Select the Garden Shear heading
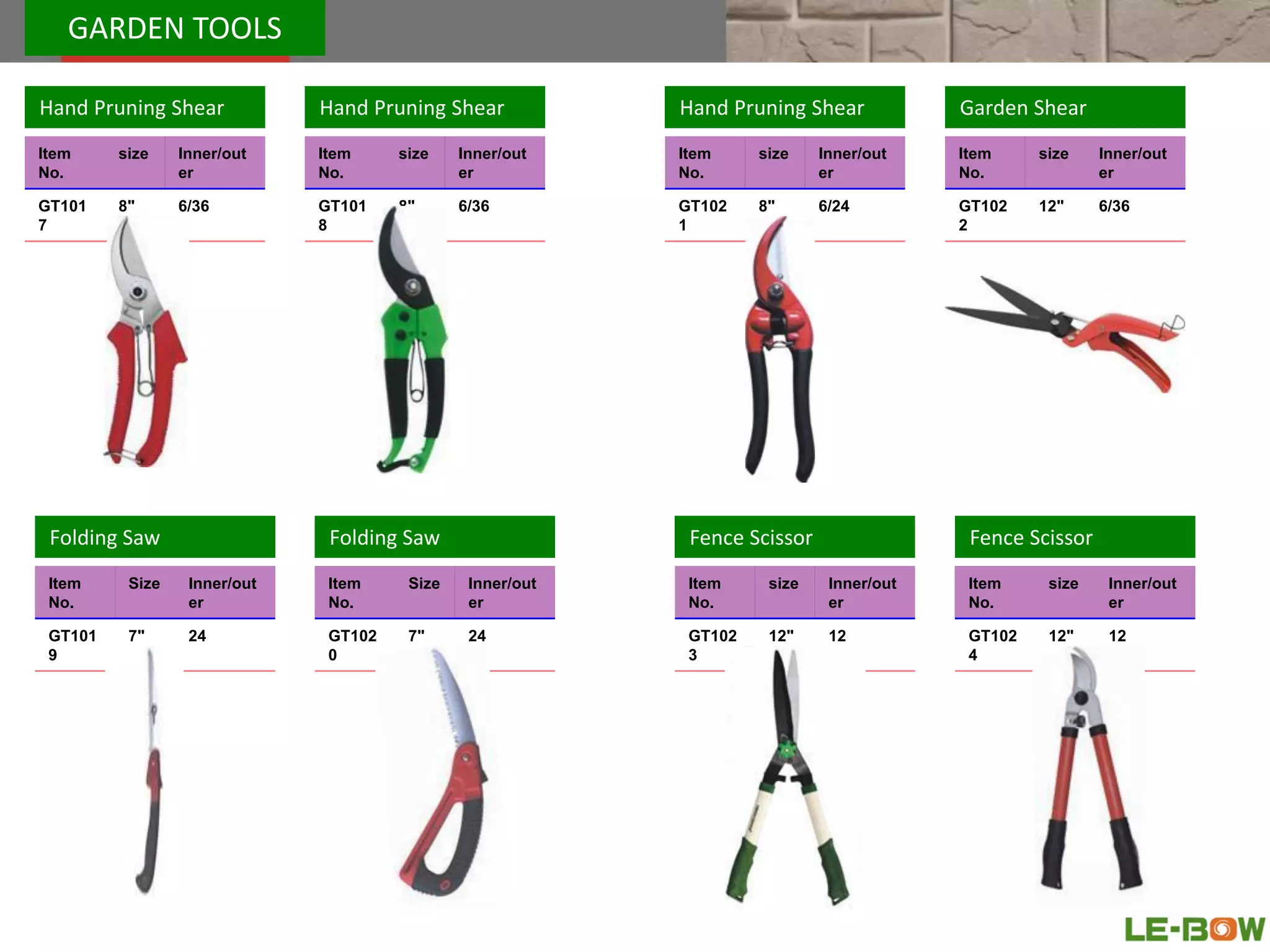1270x952 pixels. 1065,107
